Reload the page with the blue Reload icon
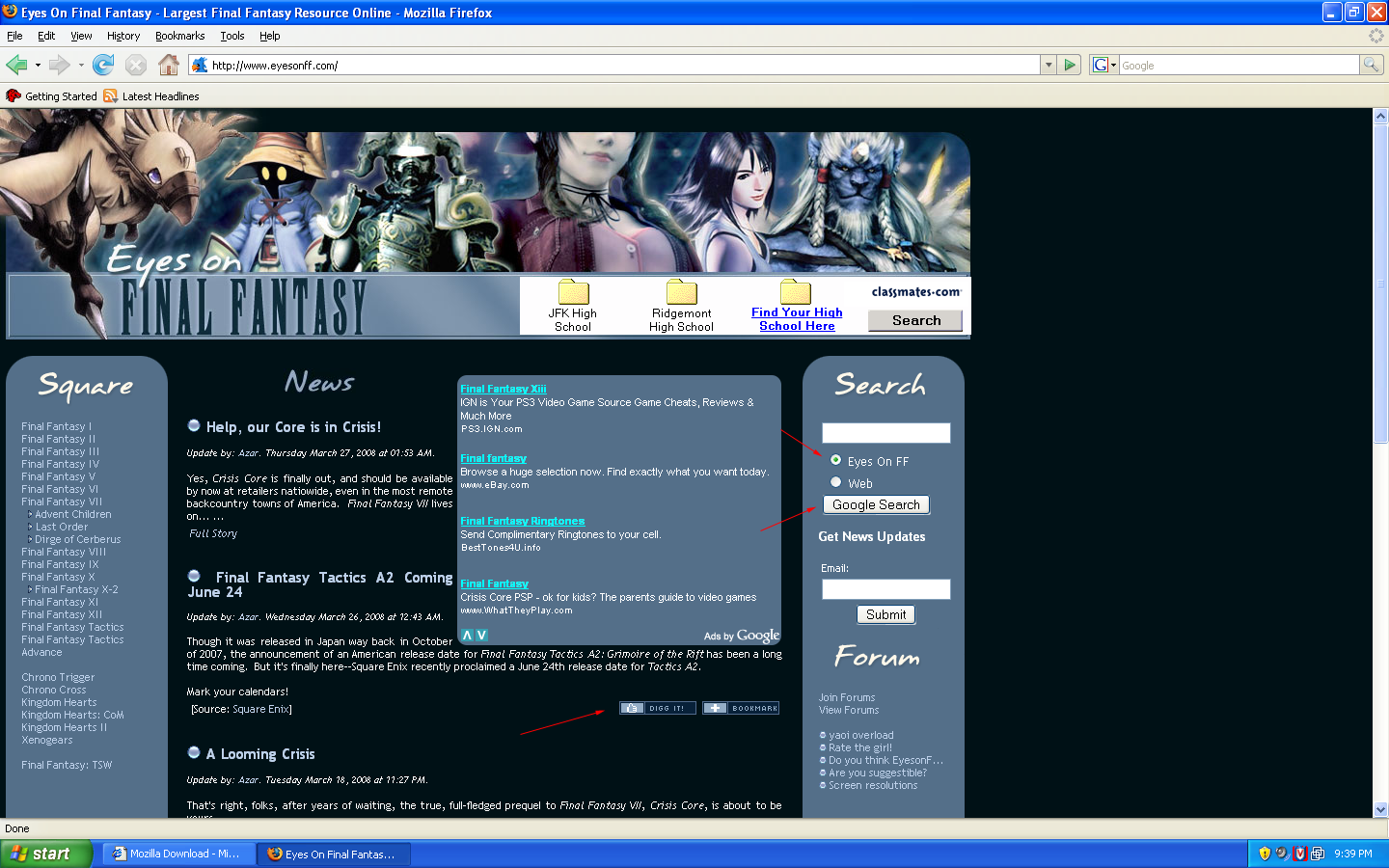The image size is (1389, 868). click(x=103, y=65)
